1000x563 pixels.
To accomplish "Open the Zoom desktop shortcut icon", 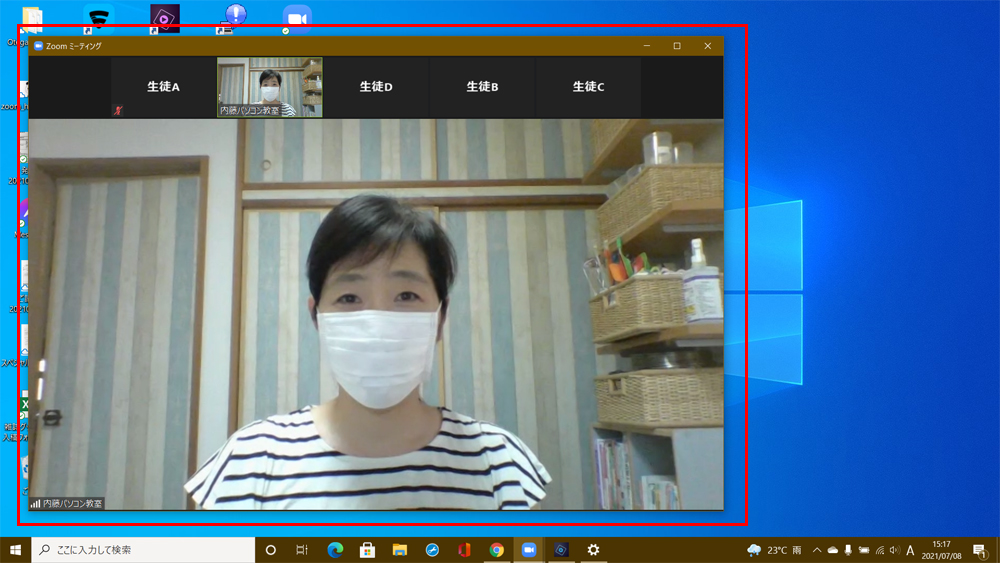I will click(297, 18).
